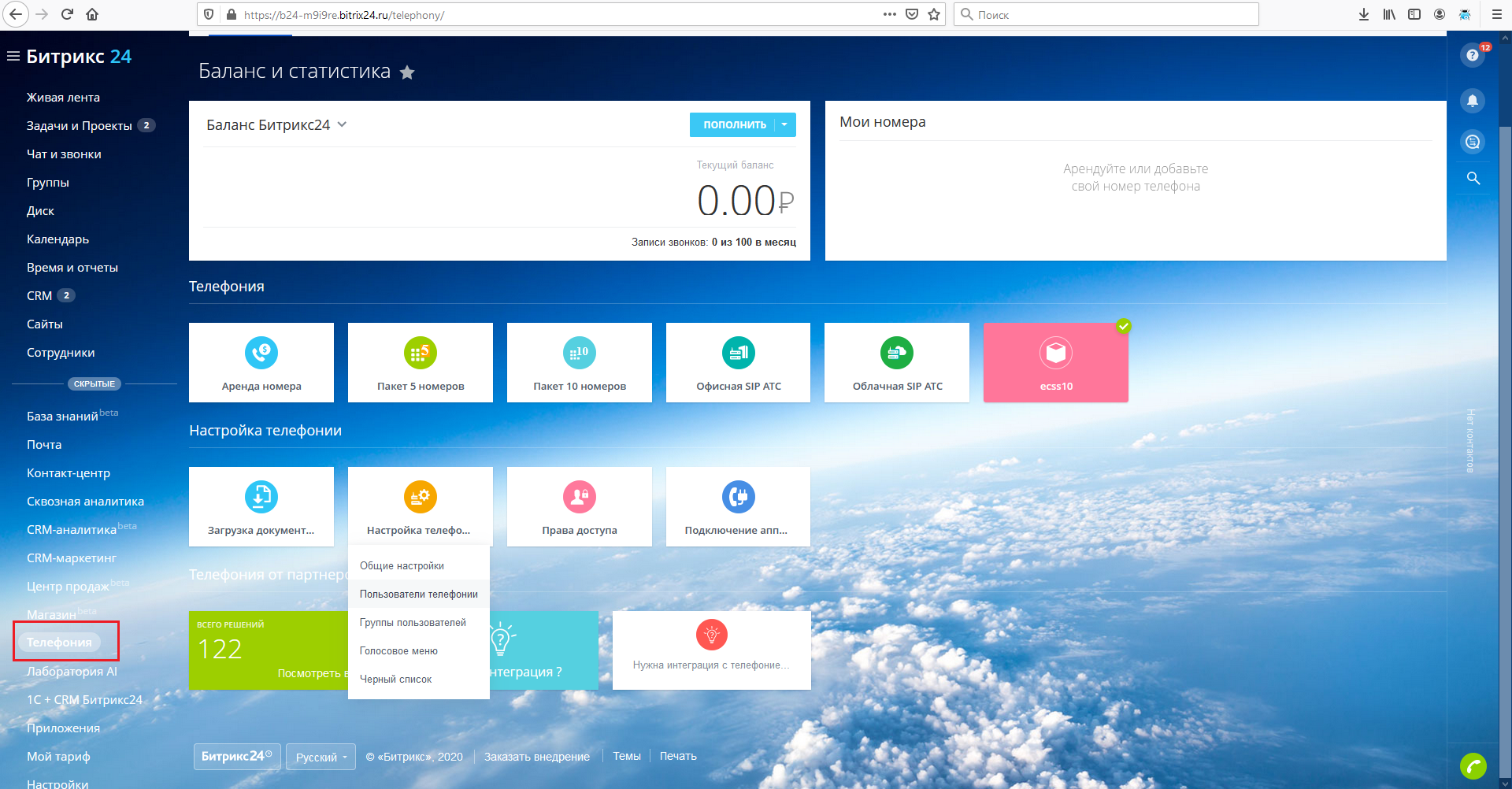The image size is (1512, 789).
Task: Open the Русский language selector
Action: pos(321,757)
